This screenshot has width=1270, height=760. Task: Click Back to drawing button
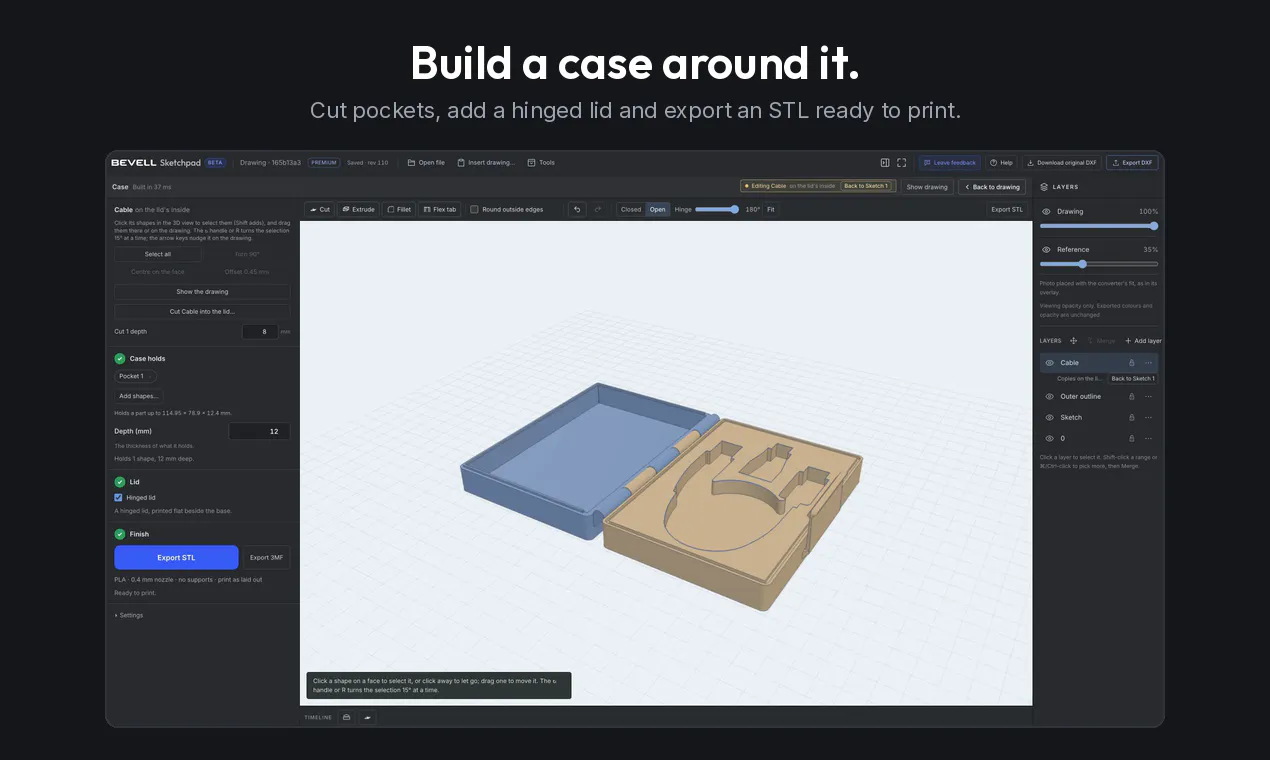pyautogui.click(x=992, y=187)
